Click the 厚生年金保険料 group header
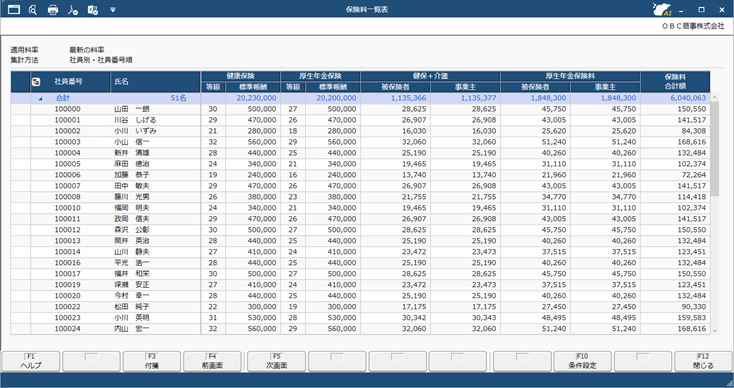 pyautogui.click(x=570, y=76)
